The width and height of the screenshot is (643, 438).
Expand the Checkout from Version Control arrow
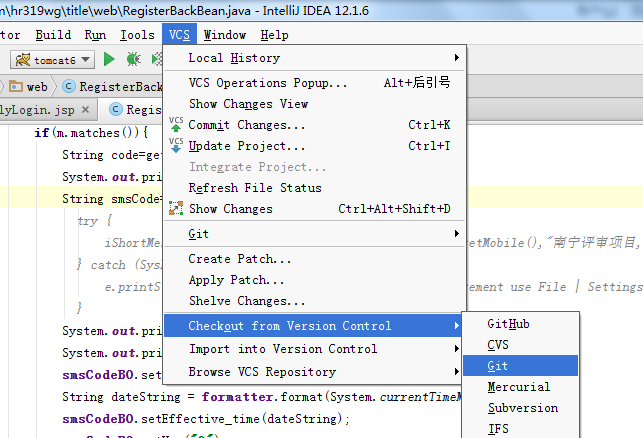456,326
